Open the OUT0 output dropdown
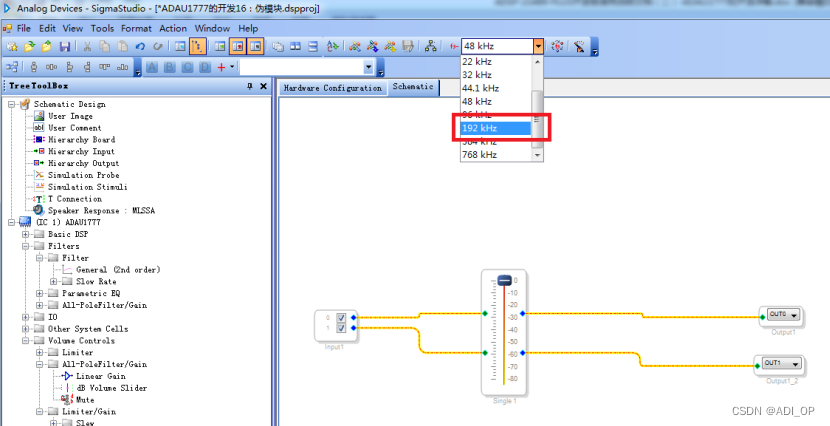The width and height of the screenshot is (830, 426). (x=794, y=315)
